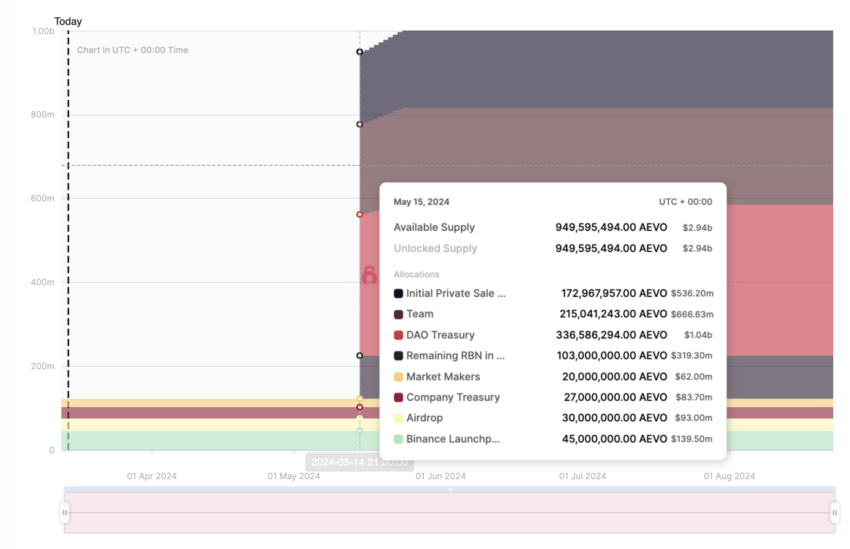Click the Unlocked Supply row label
The width and height of the screenshot is (850, 549).
[x=435, y=248]
